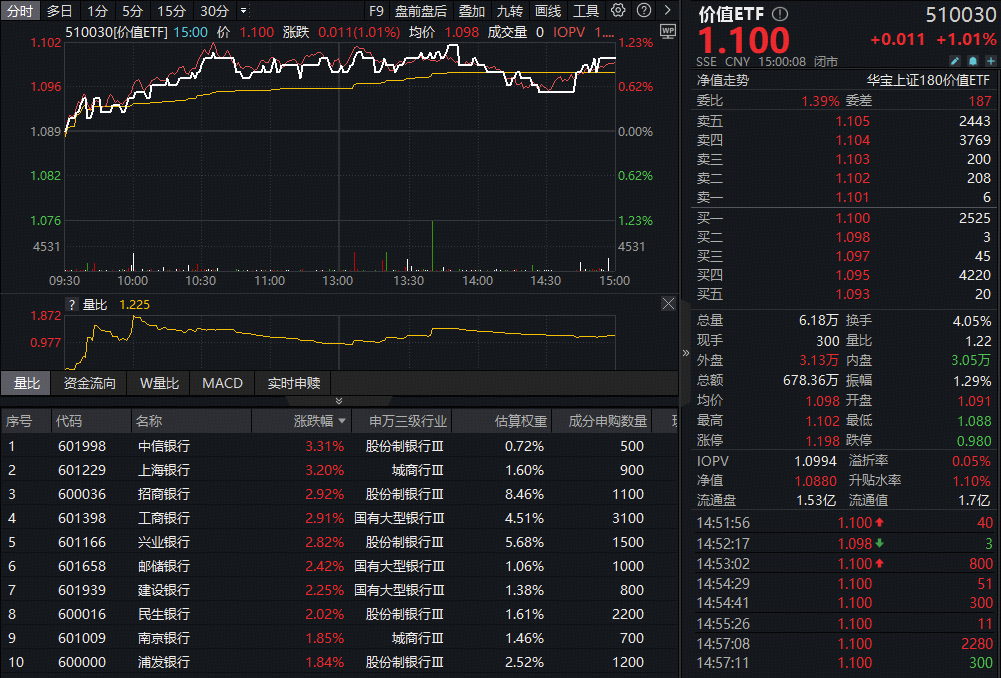Select 招商银行 row in holdings table
Screen dimensions: 1001x678
pos(163,494)
